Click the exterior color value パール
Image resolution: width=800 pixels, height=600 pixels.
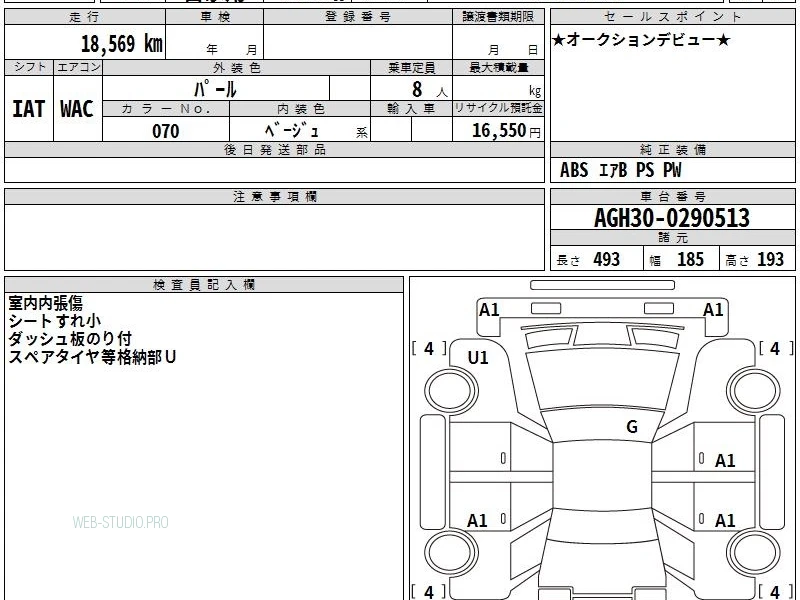(x=215, y=89)
